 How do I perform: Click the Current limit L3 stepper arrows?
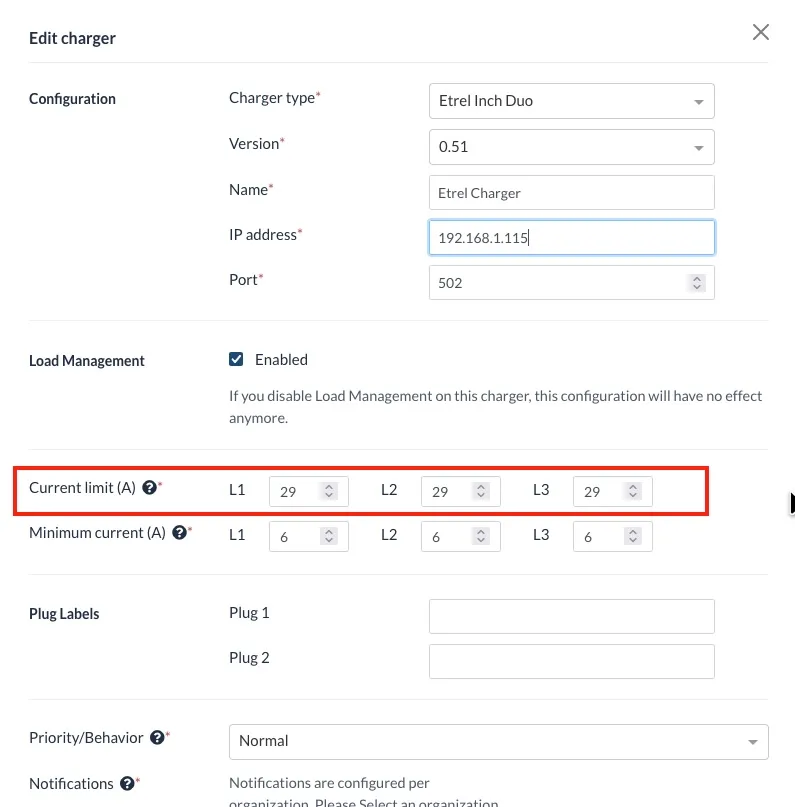(633, 491)
